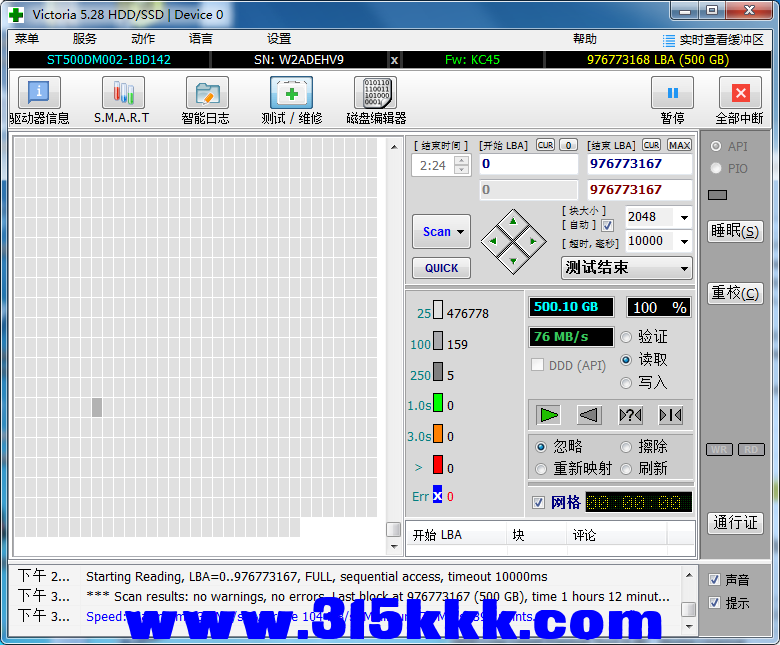780x645 pixels.
Task: Click the red error-level color block
Action: click(437, 465)
